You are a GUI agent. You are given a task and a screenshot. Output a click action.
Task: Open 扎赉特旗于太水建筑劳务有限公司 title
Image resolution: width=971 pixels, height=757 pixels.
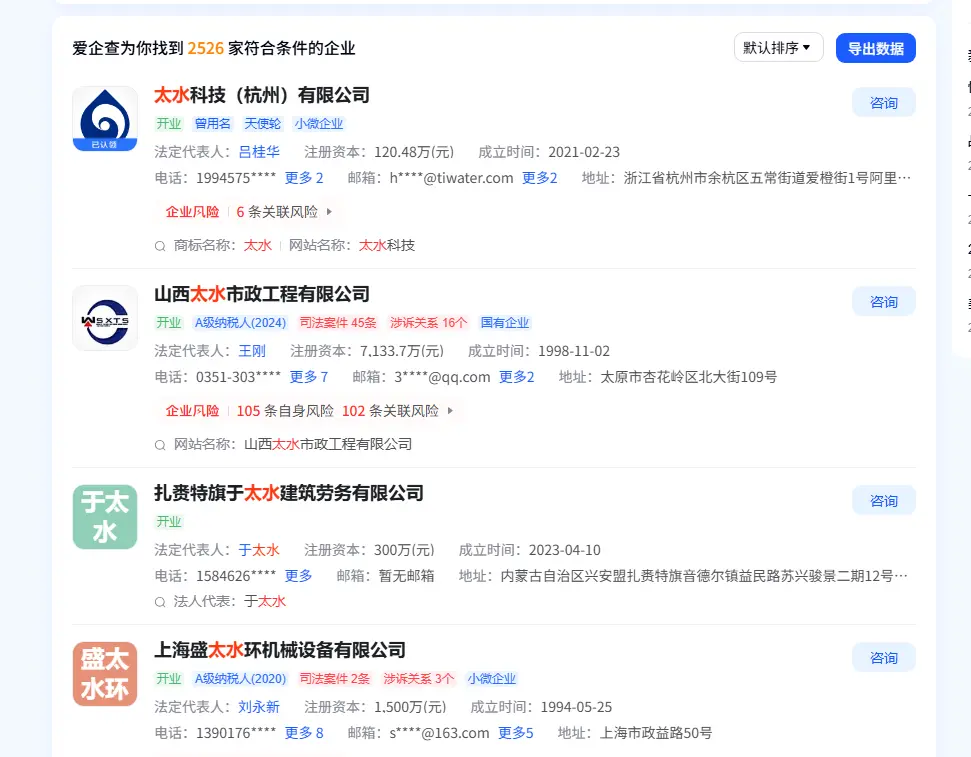pos(289,493)
